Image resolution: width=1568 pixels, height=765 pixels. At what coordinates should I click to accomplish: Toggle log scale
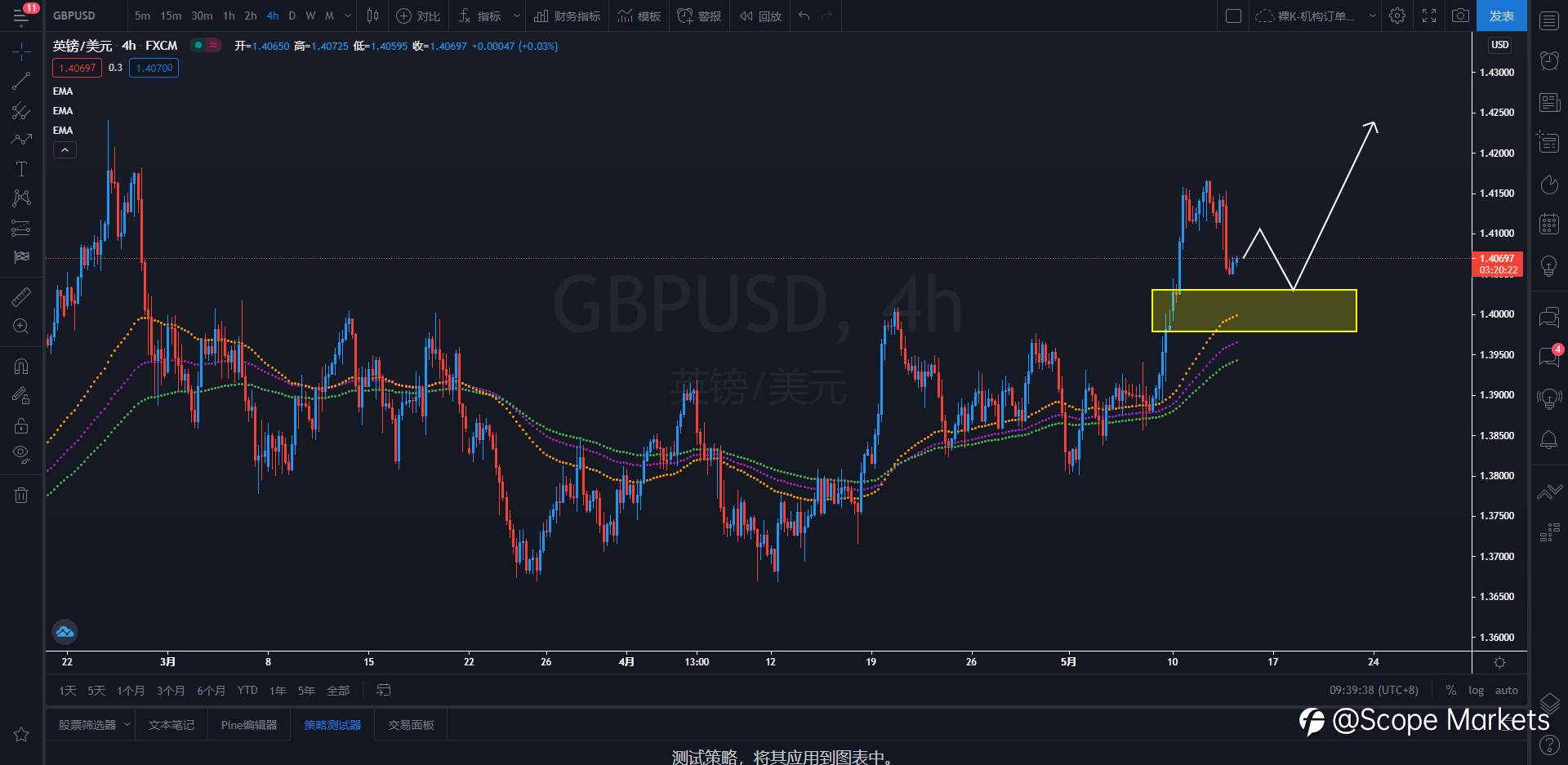[1476, 691]
